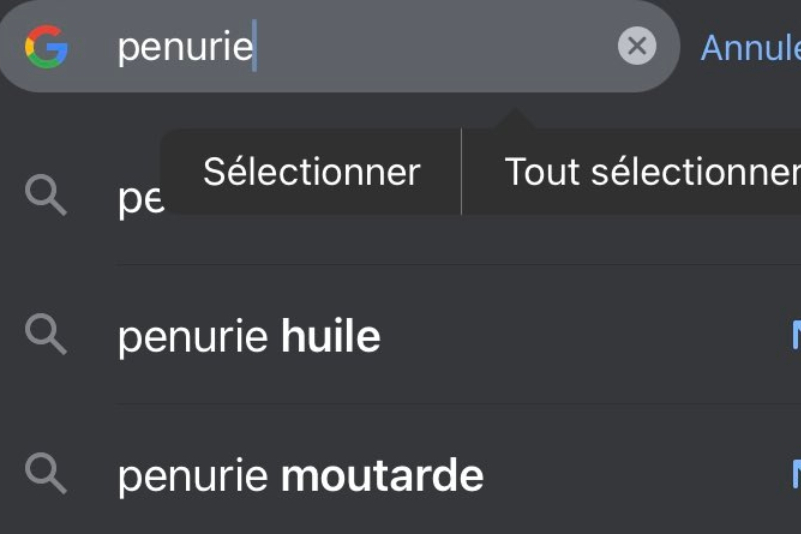Tap the Annuler link

[x=750, y=47]
